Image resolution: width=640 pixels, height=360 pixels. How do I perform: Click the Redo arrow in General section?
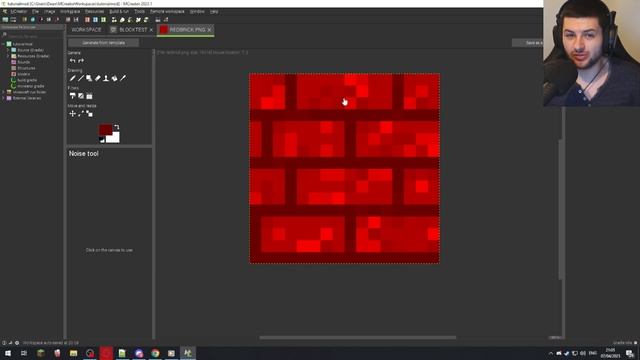81,60
